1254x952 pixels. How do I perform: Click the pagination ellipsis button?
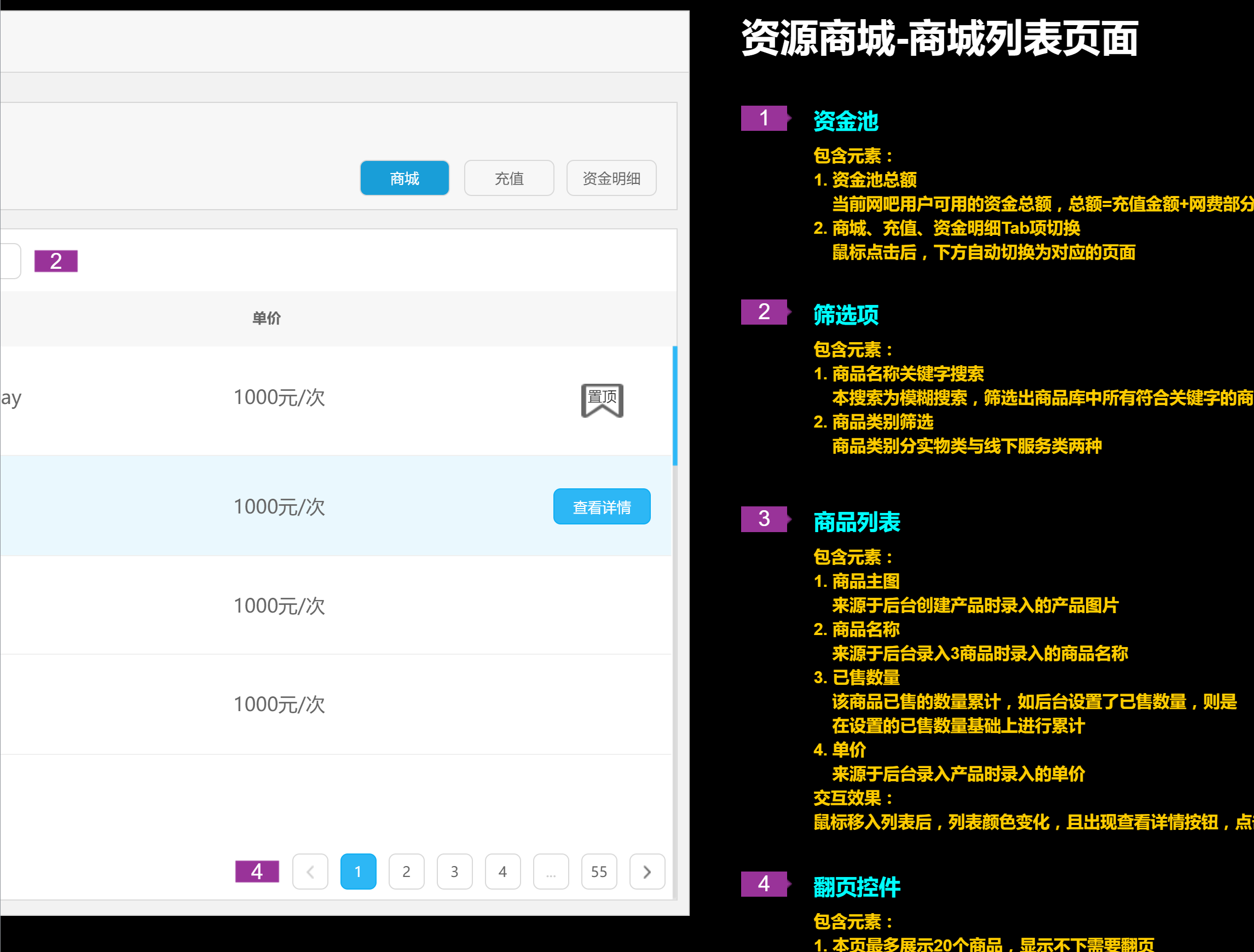(x=551, y=871)
